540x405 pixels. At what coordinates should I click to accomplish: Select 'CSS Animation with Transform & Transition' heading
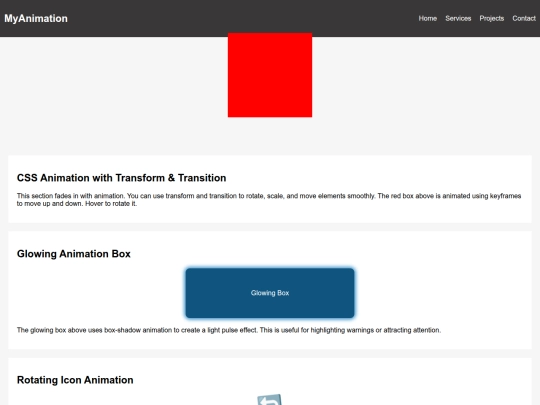pos(122,178)
